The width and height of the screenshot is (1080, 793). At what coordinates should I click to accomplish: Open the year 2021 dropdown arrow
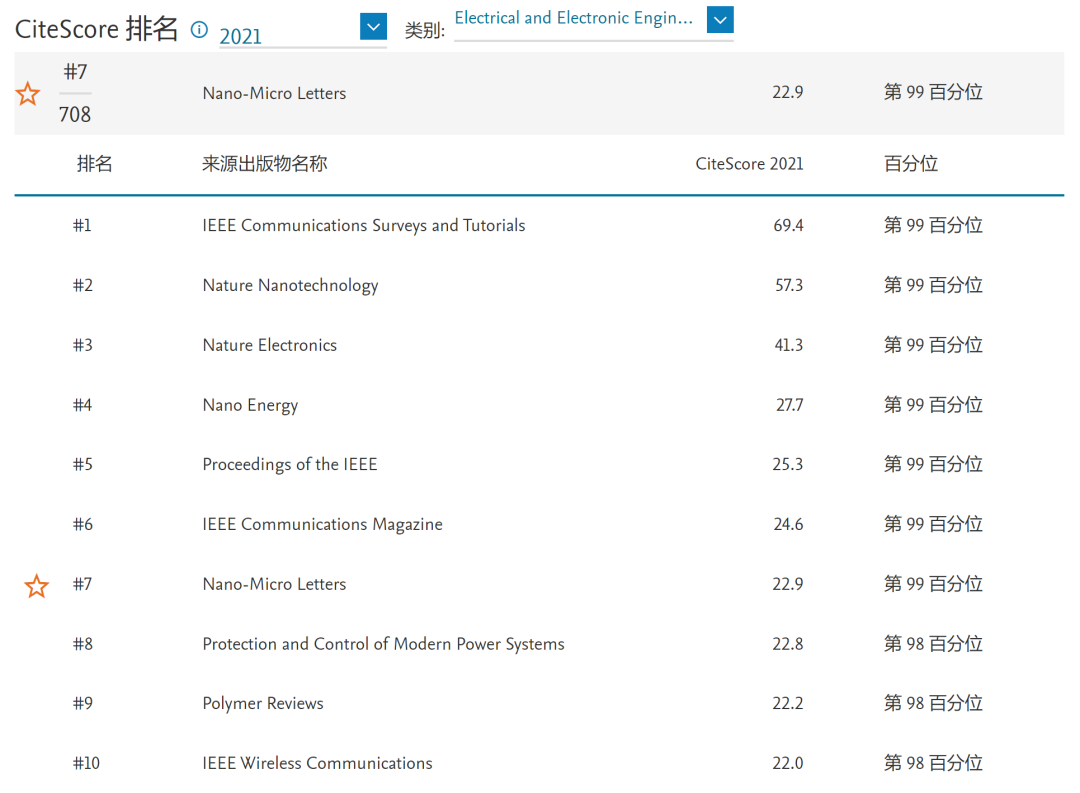tap(373, 27)
